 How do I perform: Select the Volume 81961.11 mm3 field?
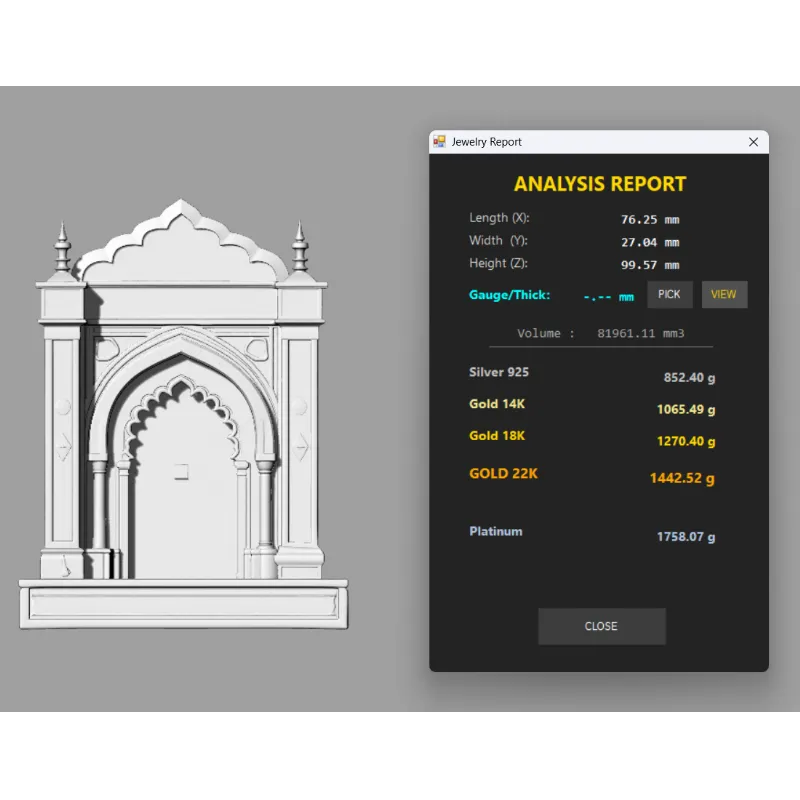[x=640, y=333]
